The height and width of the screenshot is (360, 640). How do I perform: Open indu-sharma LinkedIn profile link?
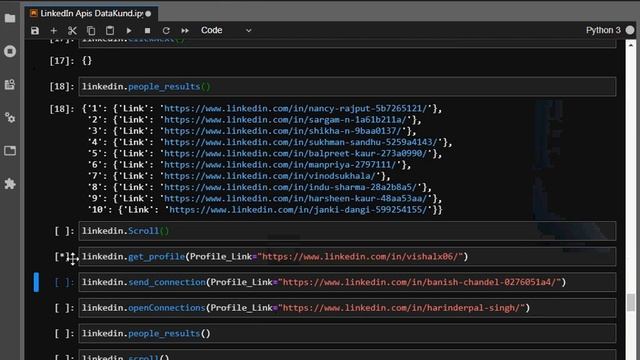click(291, 187)
